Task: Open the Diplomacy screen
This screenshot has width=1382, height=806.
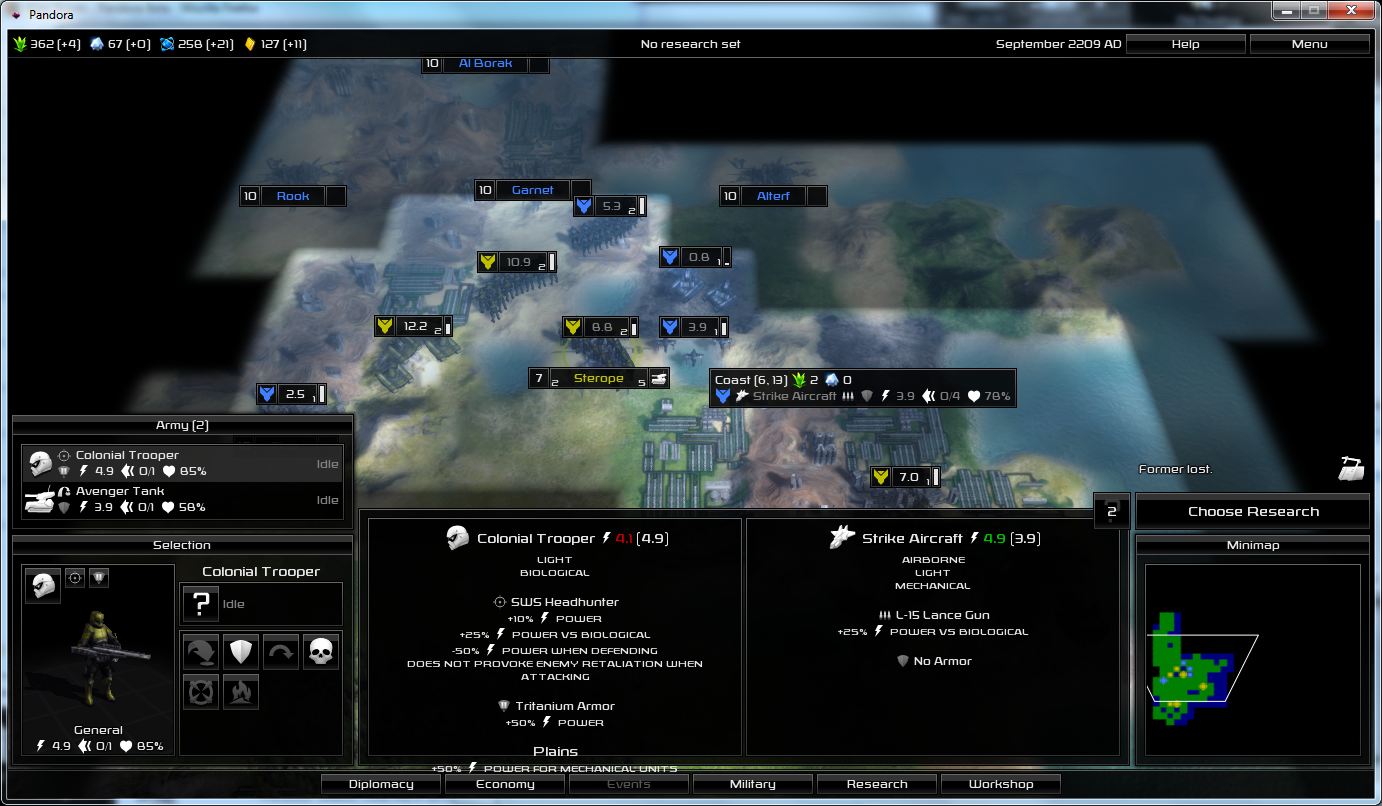Action: point(381,784)
